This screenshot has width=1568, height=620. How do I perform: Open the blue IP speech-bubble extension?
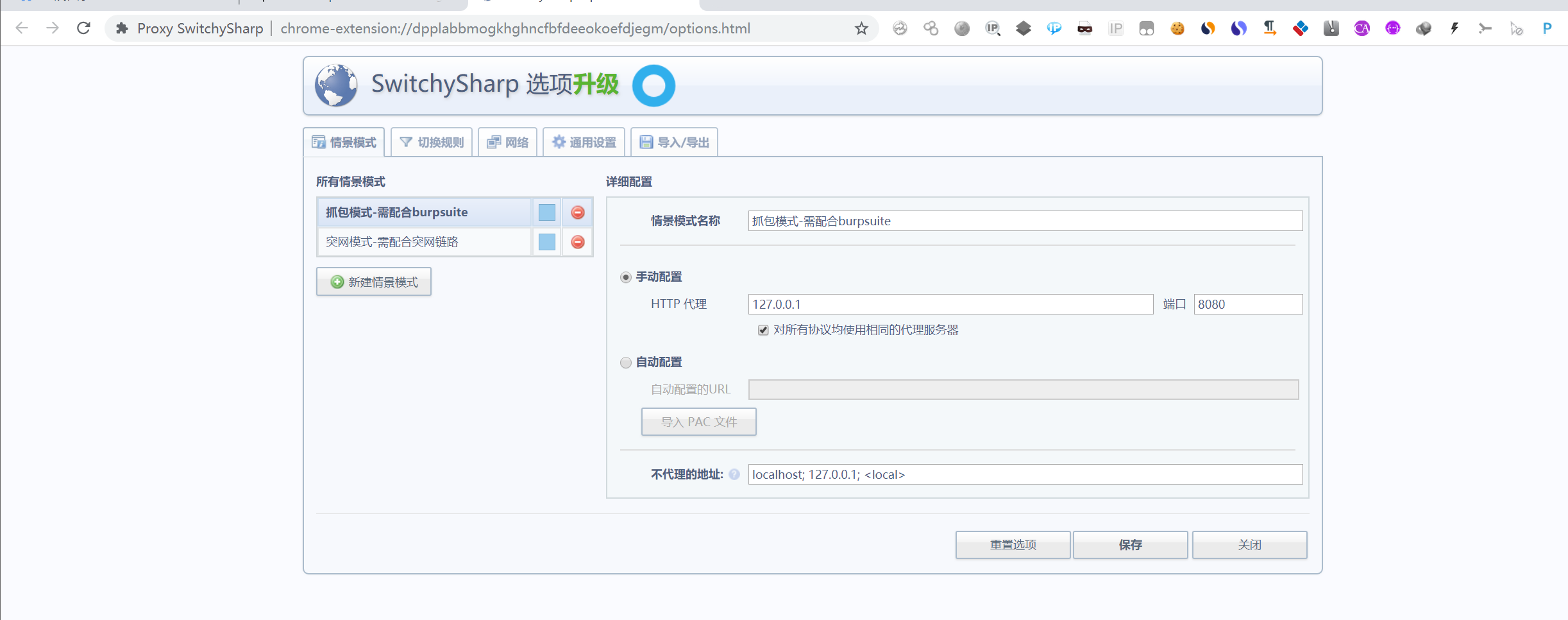coord(1054,28)
